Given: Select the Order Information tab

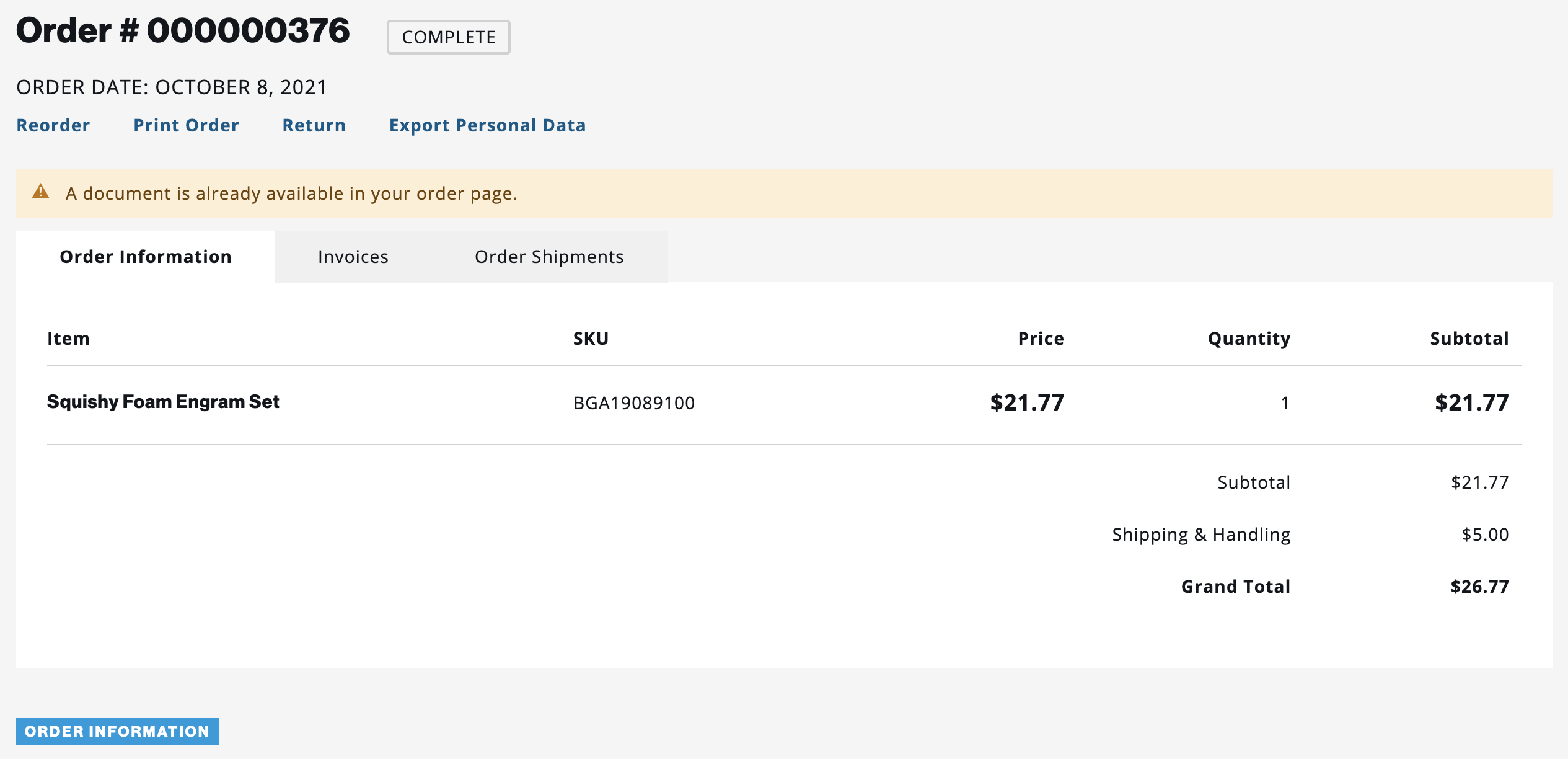Looking at the screenshot, I should (146, 257).
